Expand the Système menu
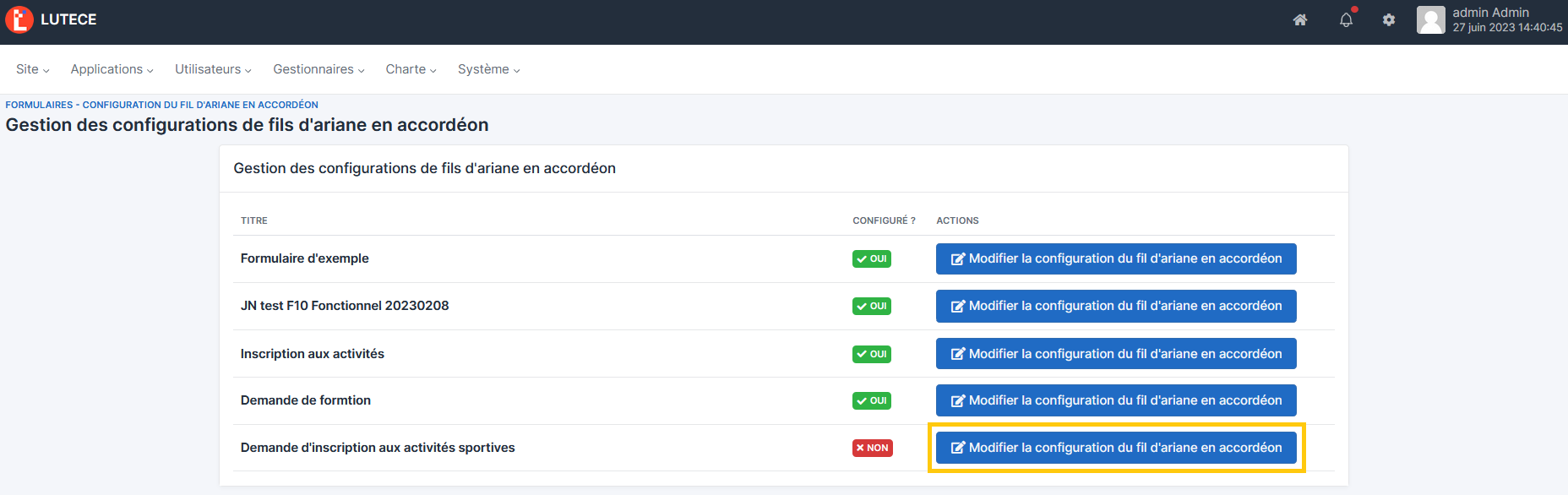The image size is (1568, 495). (x=488, y=69)
